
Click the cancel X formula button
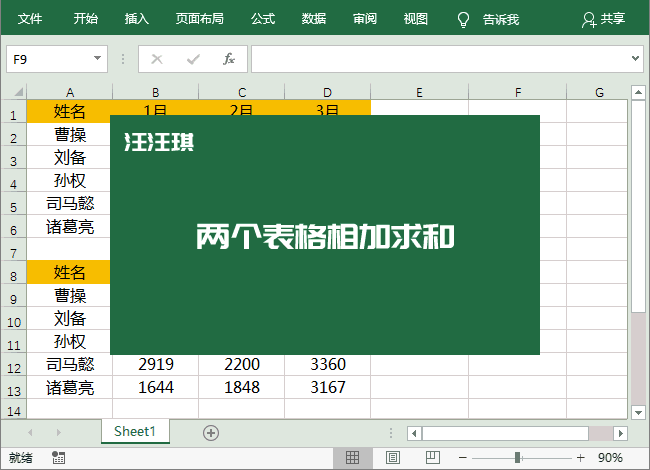(x=157, y=59)
